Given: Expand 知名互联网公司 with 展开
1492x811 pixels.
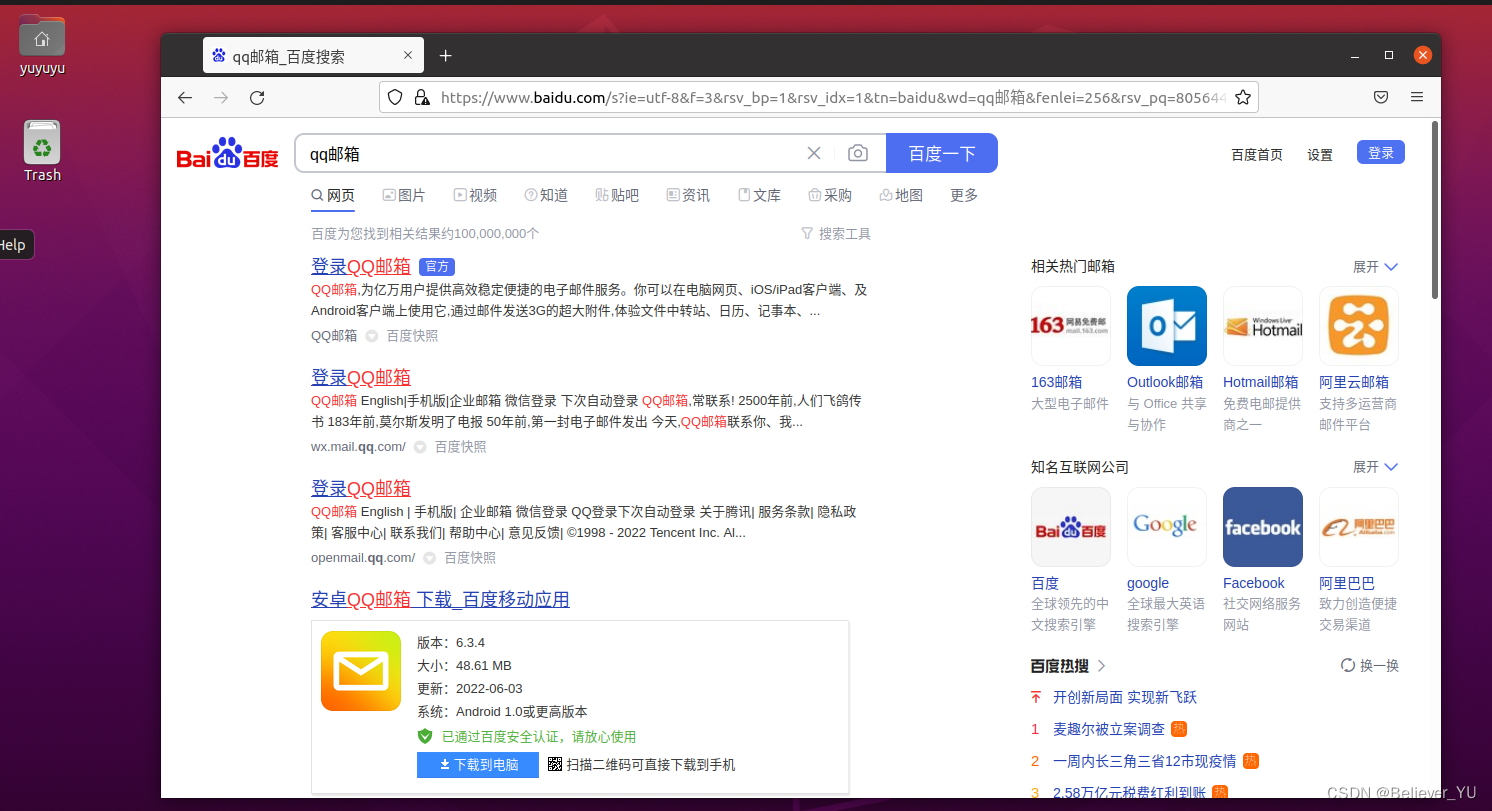Looking at the screenshot, I should point(1375,467).
